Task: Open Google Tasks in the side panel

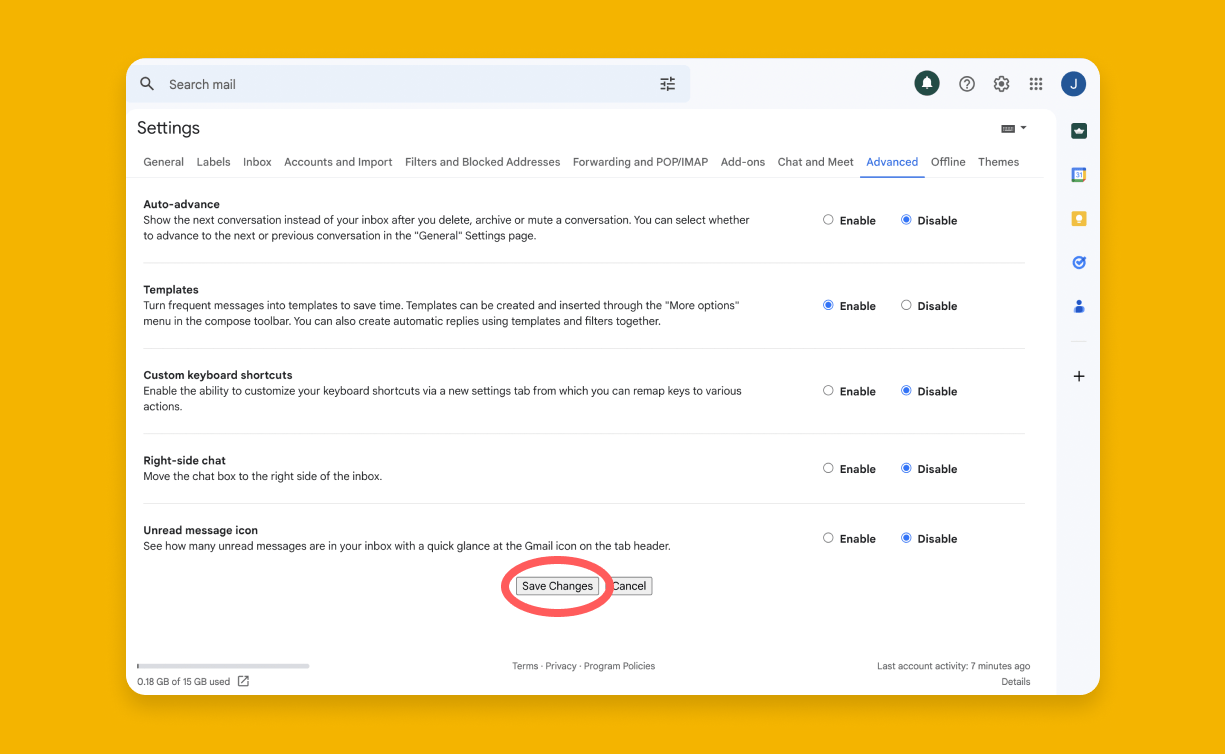Action: coord(1078,262)
